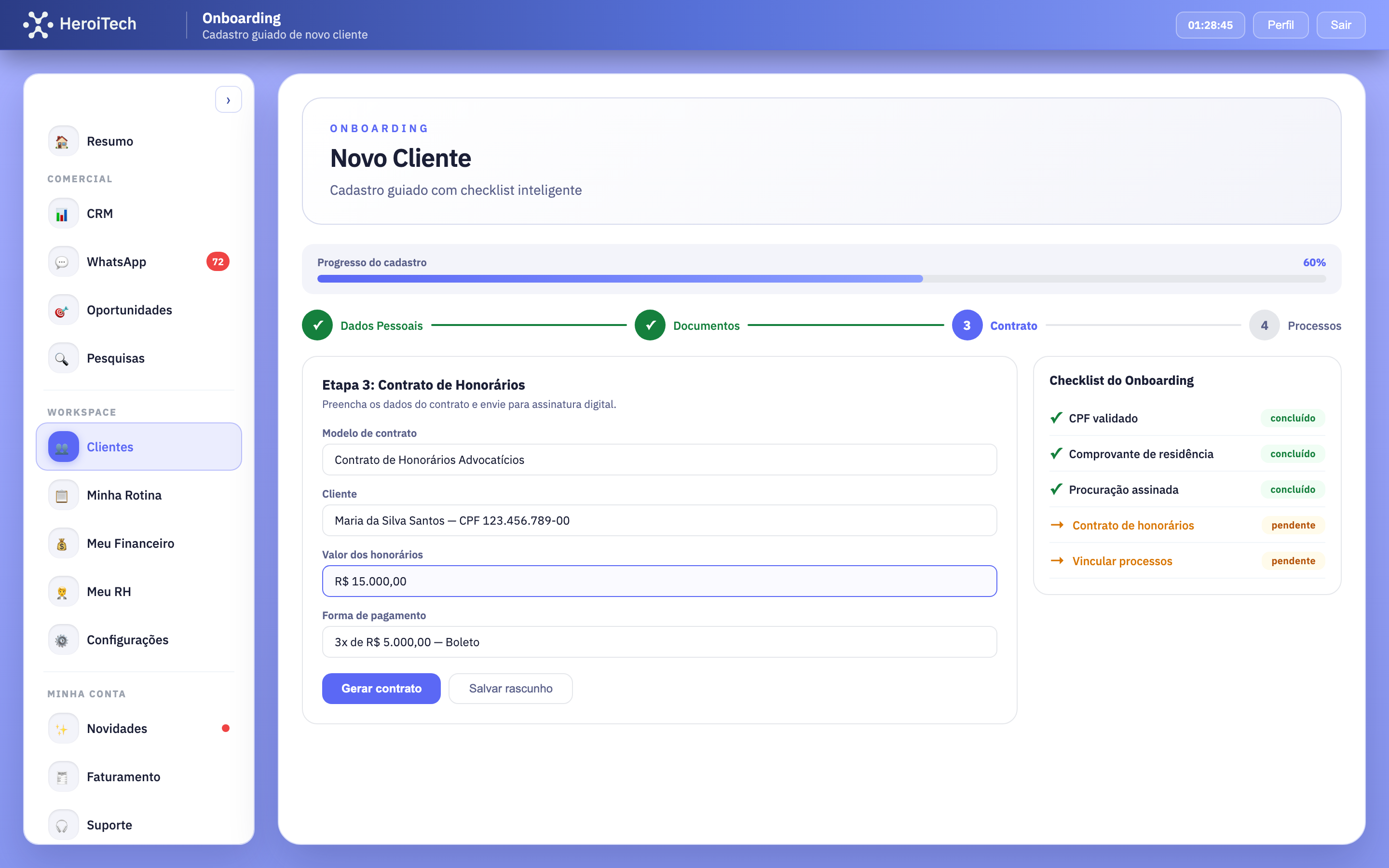Open Oportunidades from the sidebar
The height and width of the screenshot is (868, 1389).
(x=129, y=310)
